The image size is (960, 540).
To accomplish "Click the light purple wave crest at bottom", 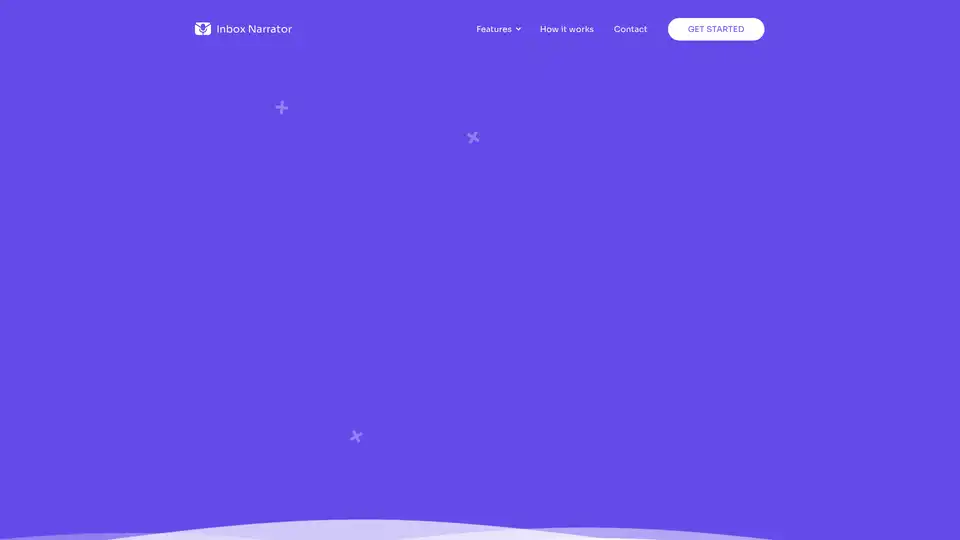I will (x=370, y=524).
